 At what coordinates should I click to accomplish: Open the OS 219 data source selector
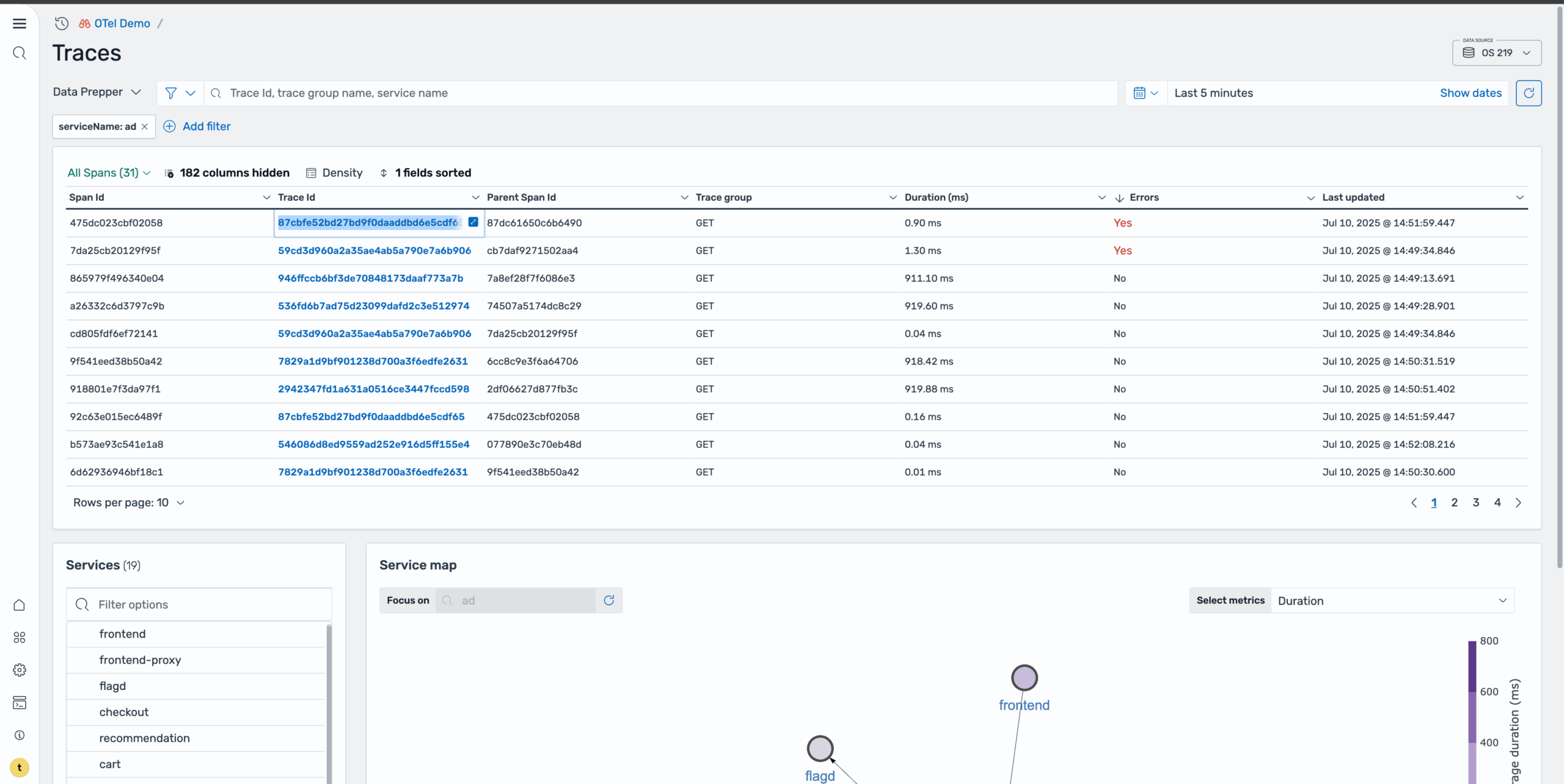pos(1497,53)
